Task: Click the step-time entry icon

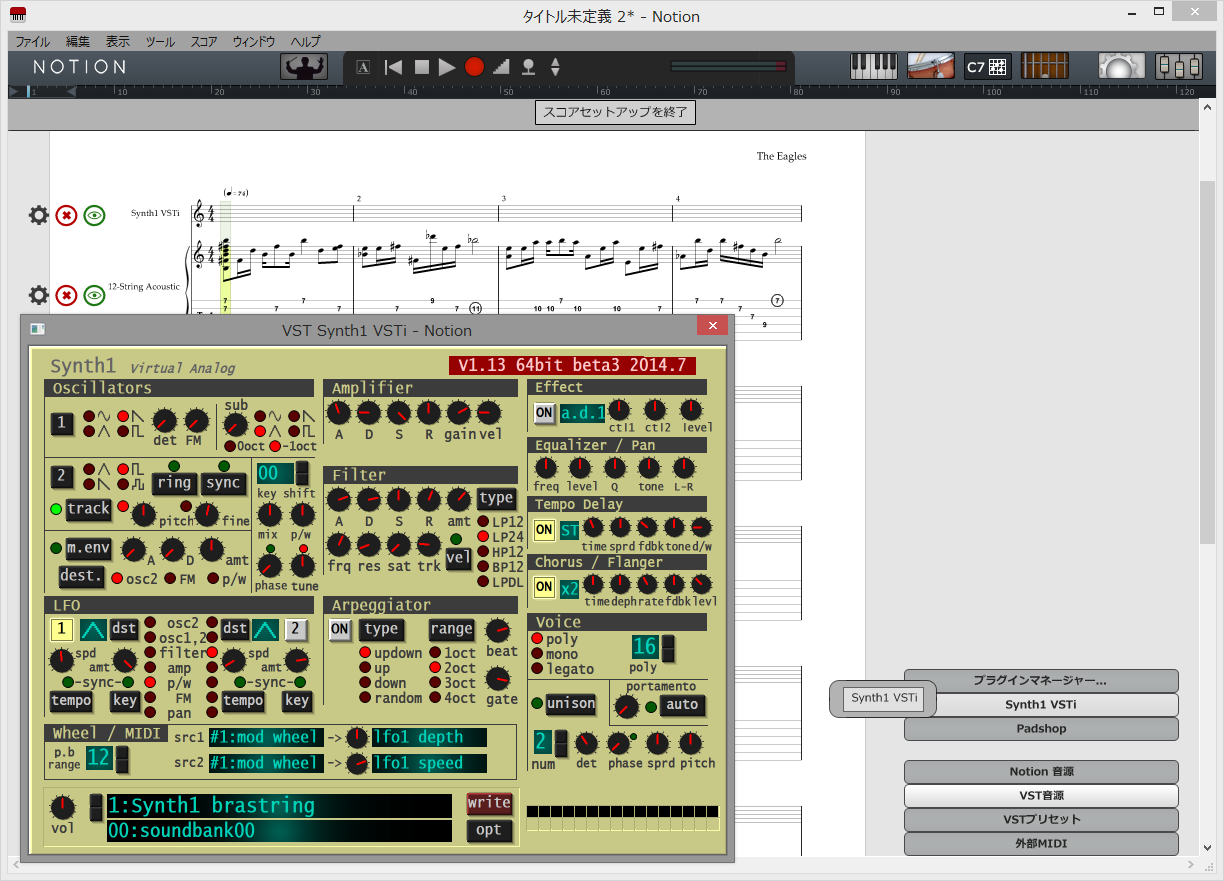Action: pyautogui.click(x=501, y=67)
